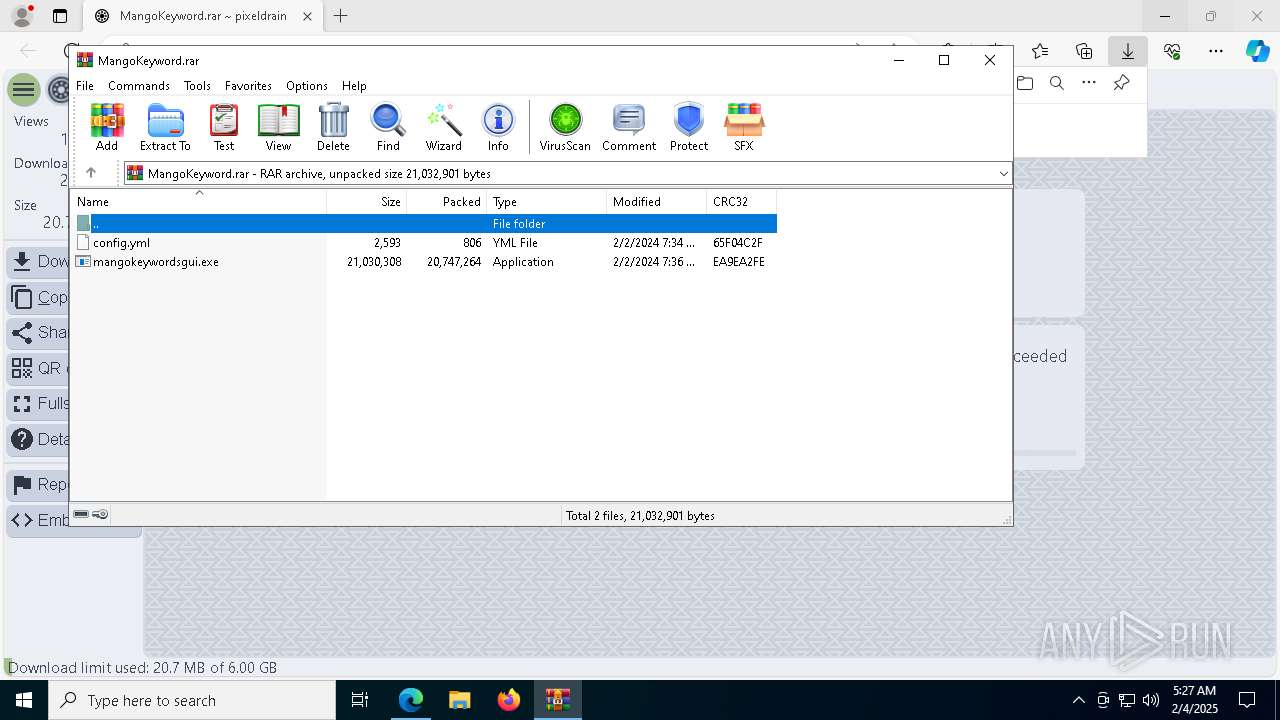Image resolution: width=1280 pixels, height=720 pixels.
Task: Open a new browser tab
Action: (x=341, y=16)
